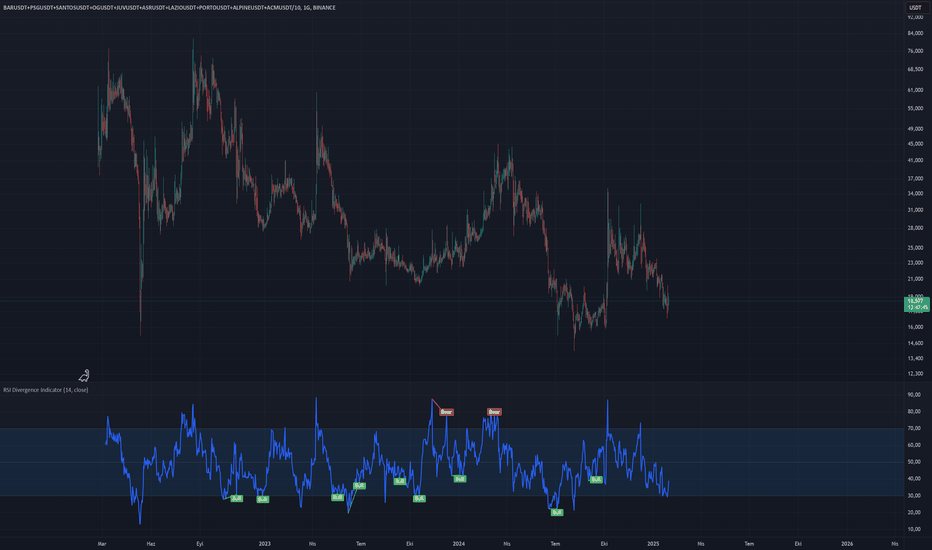Click the 16,000 price axis value
Image resolution: width=932 pixels, height=550 pixels.
[915, 327]
